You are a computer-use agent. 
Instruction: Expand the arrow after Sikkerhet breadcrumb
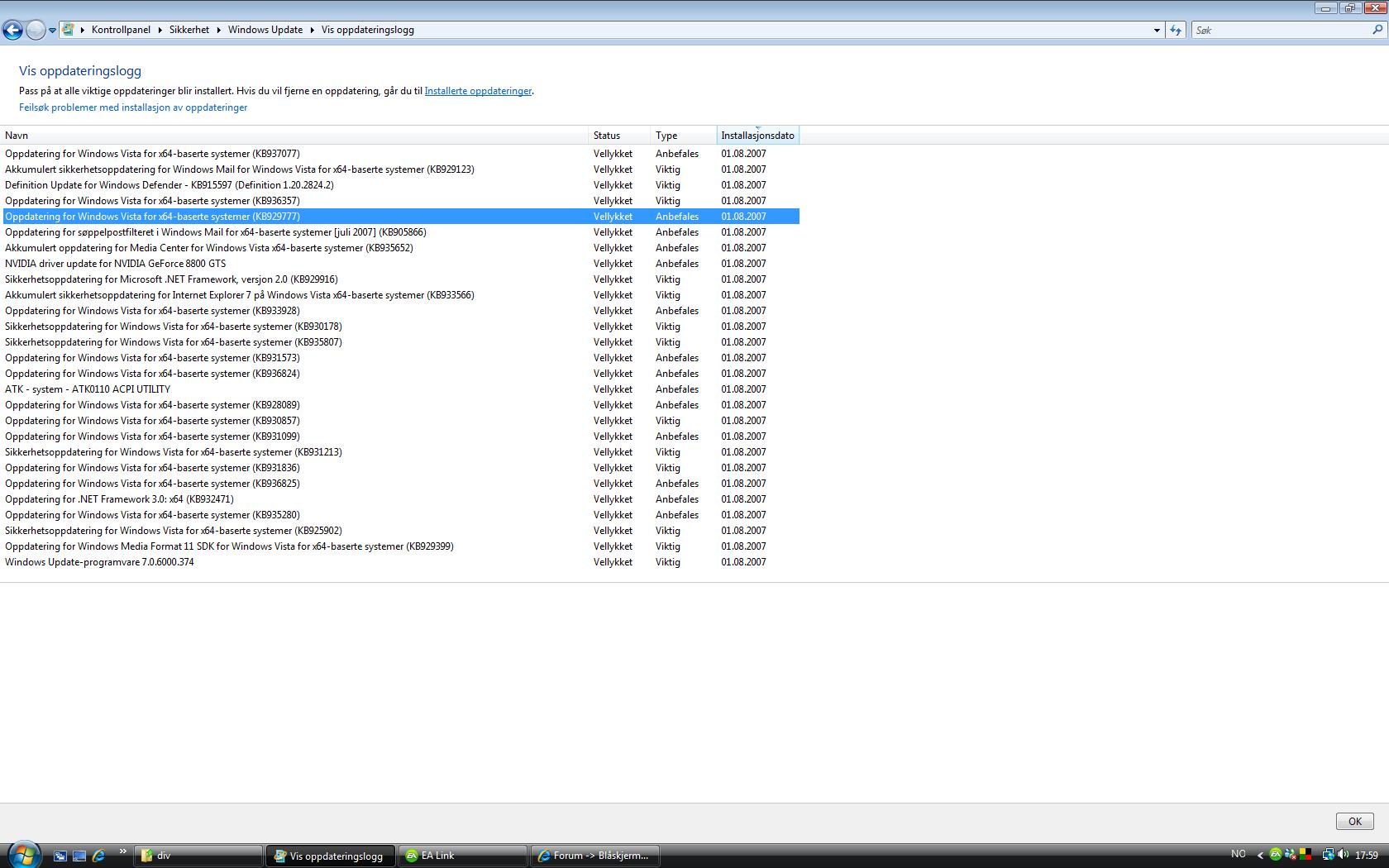(219, 30)
